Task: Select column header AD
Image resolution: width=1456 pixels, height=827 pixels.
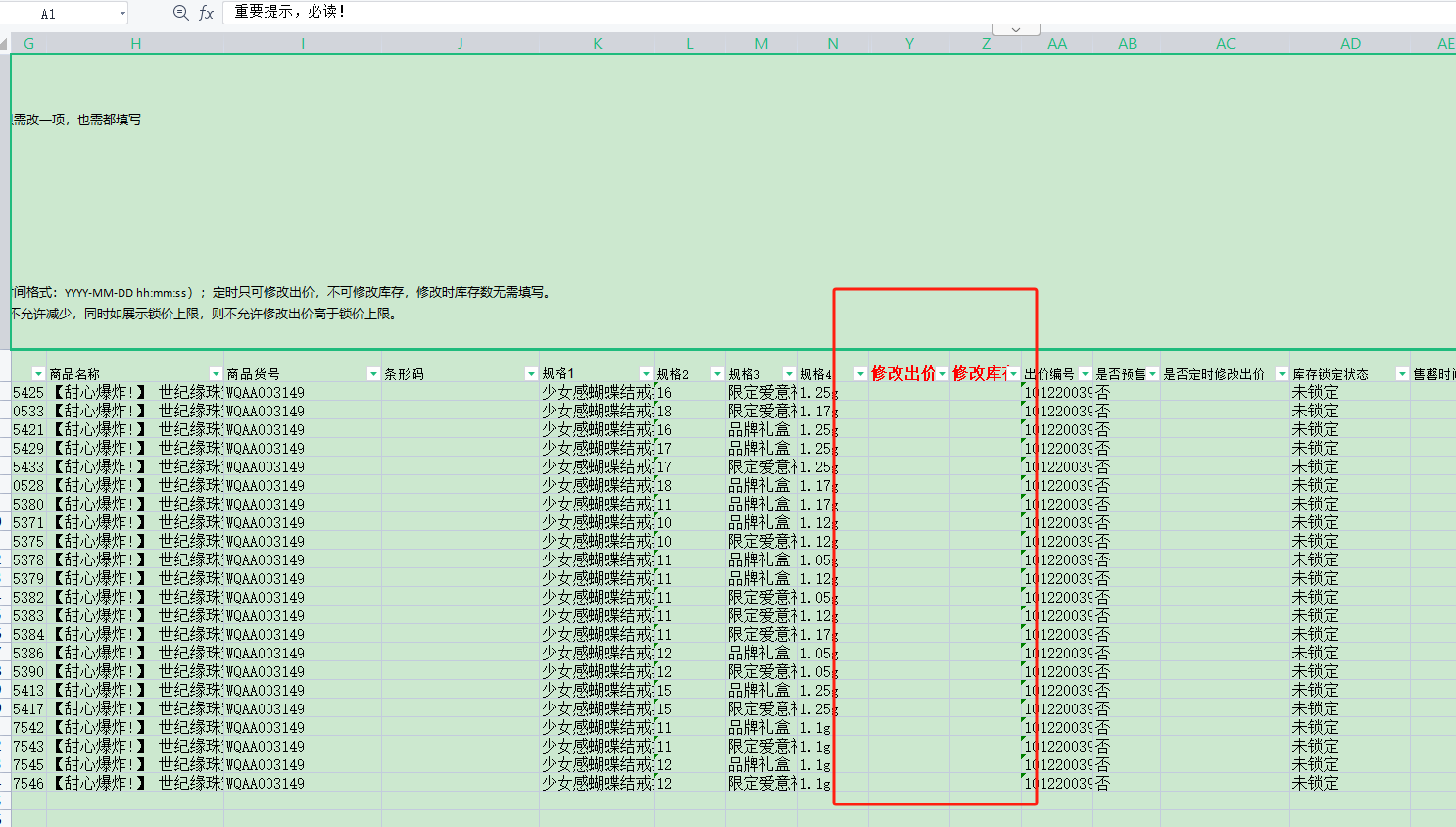Action: [1350, 44]
